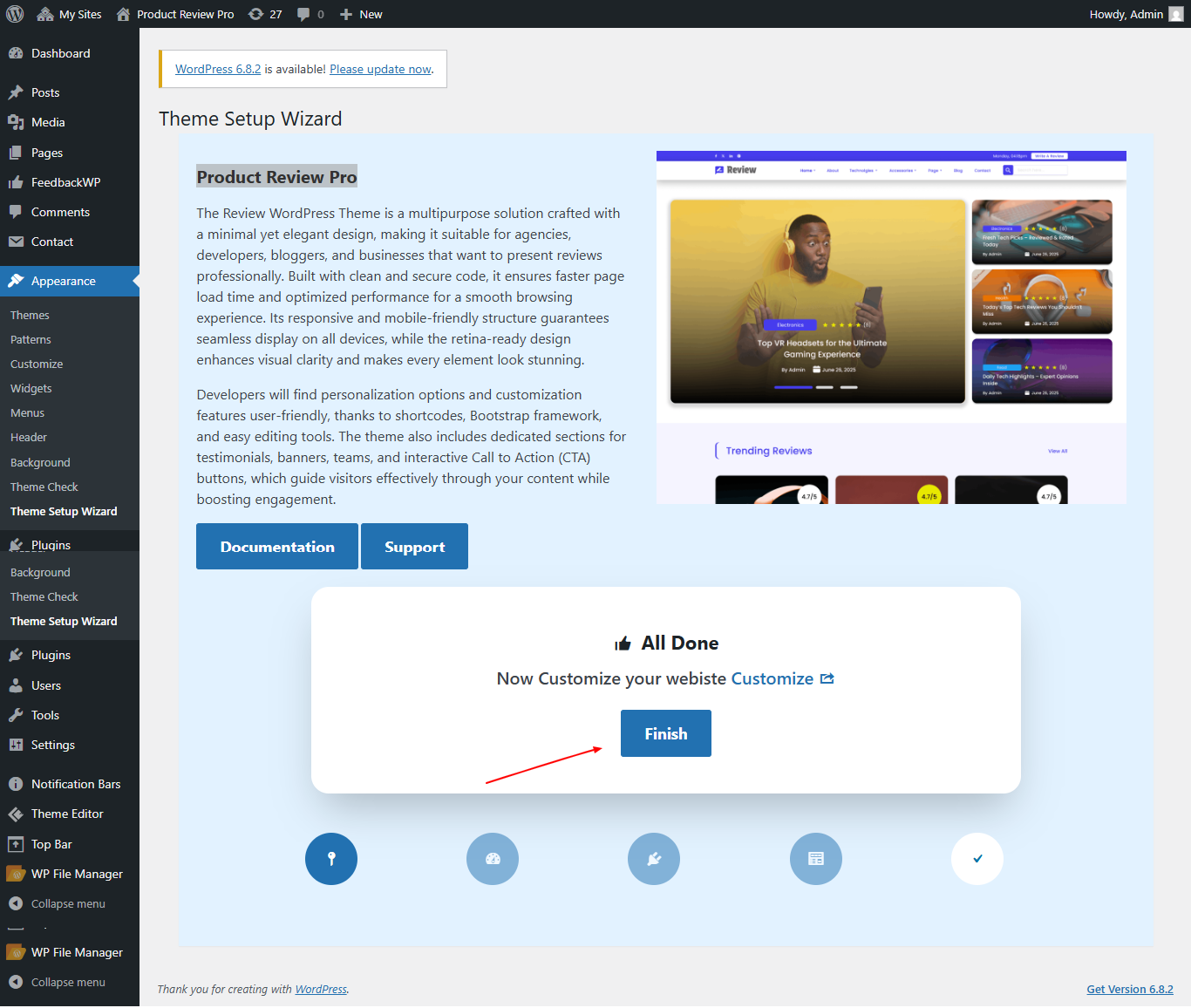Open the WordPress logo menu in admin bar
Viewport: 1191px width, 1008px height.
coord(15,14)
